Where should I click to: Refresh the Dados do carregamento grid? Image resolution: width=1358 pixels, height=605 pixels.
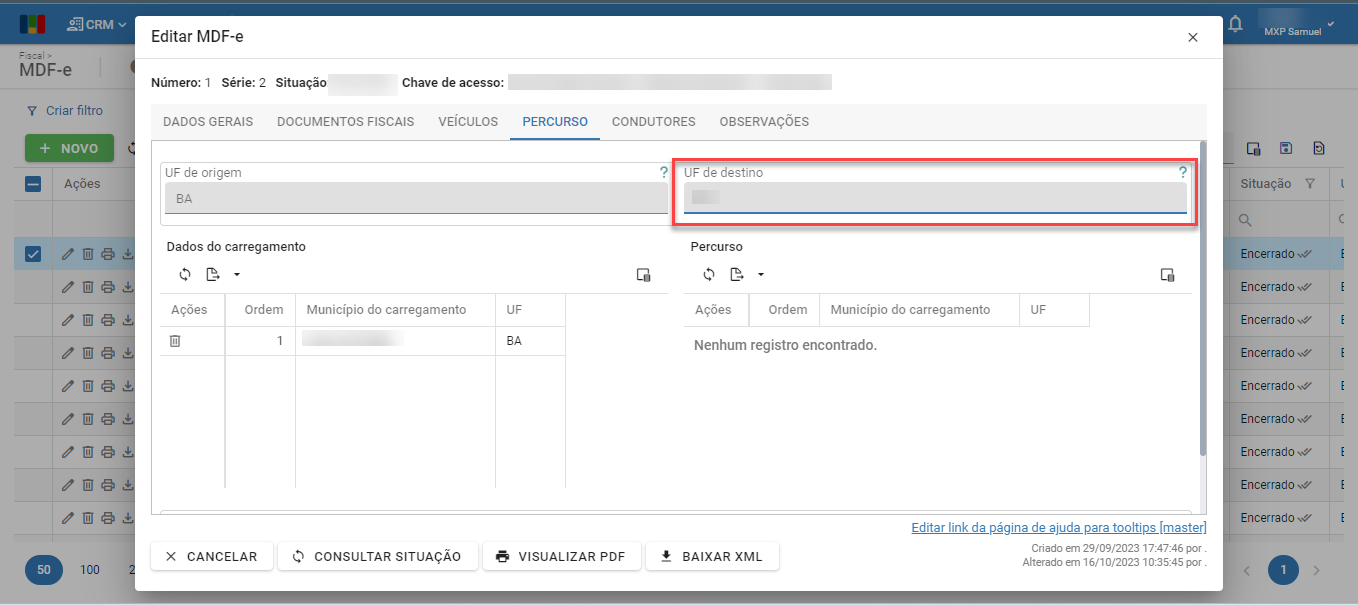(x=185, y=274)
